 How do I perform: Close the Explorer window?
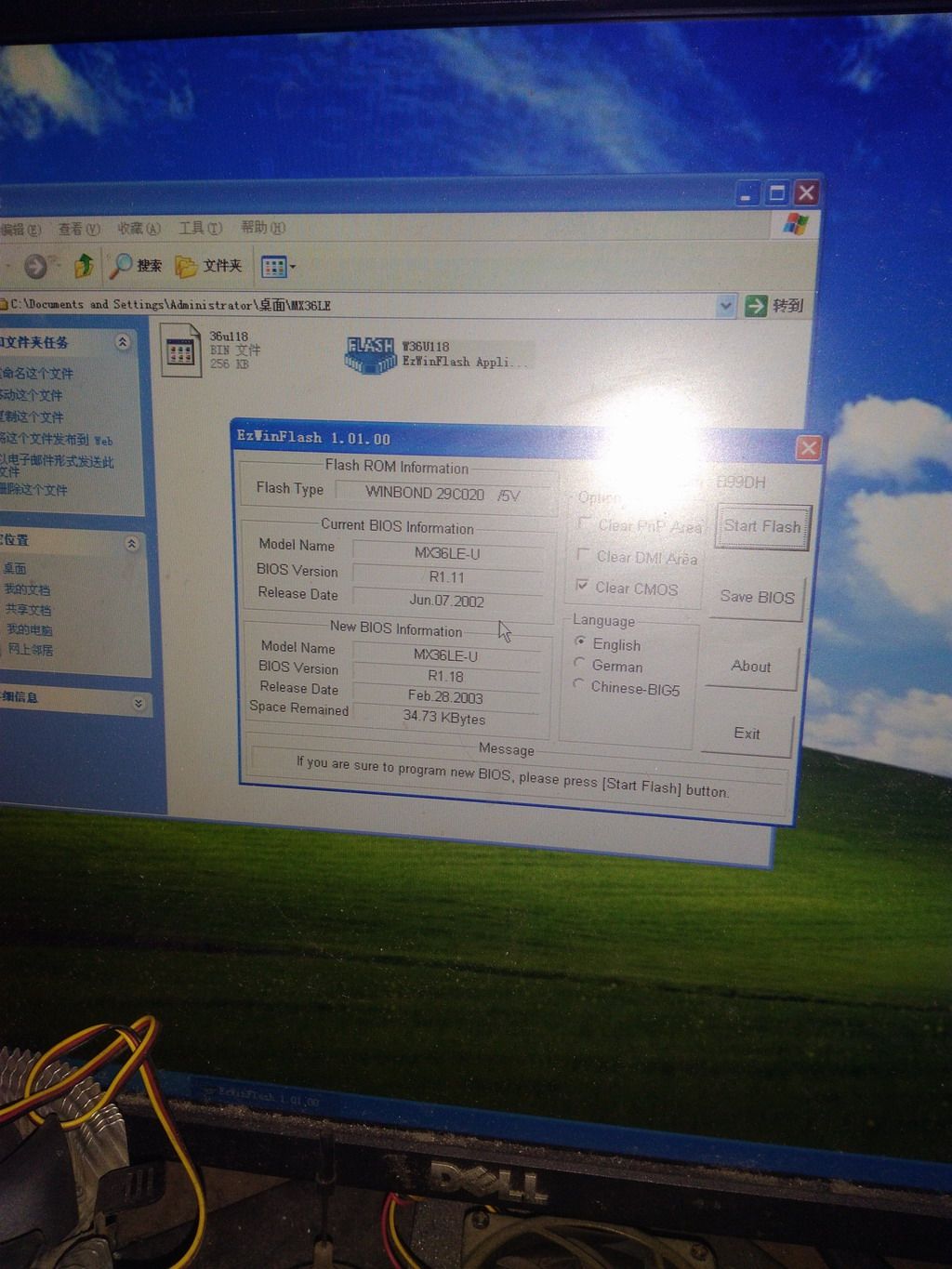click(x=807, y=192)
